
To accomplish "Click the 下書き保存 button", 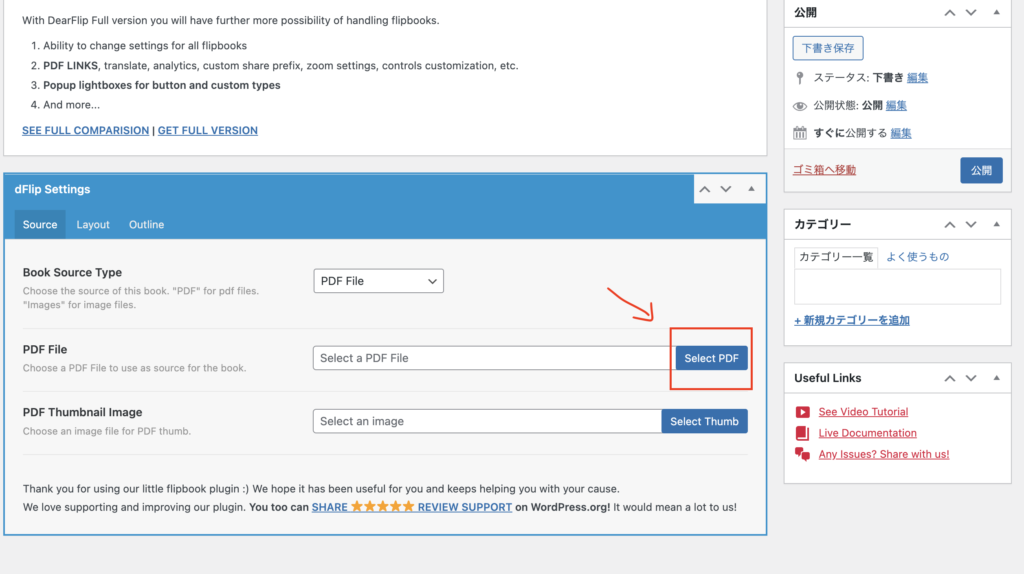I will click(827, 48).
